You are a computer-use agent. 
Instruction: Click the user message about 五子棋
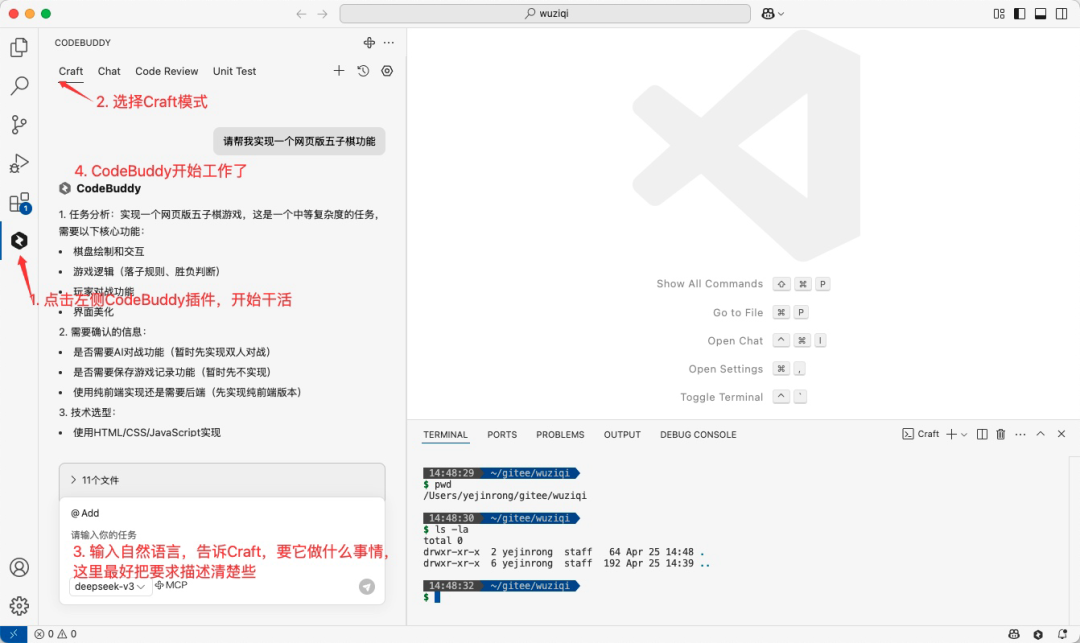[x=299, y=141]
